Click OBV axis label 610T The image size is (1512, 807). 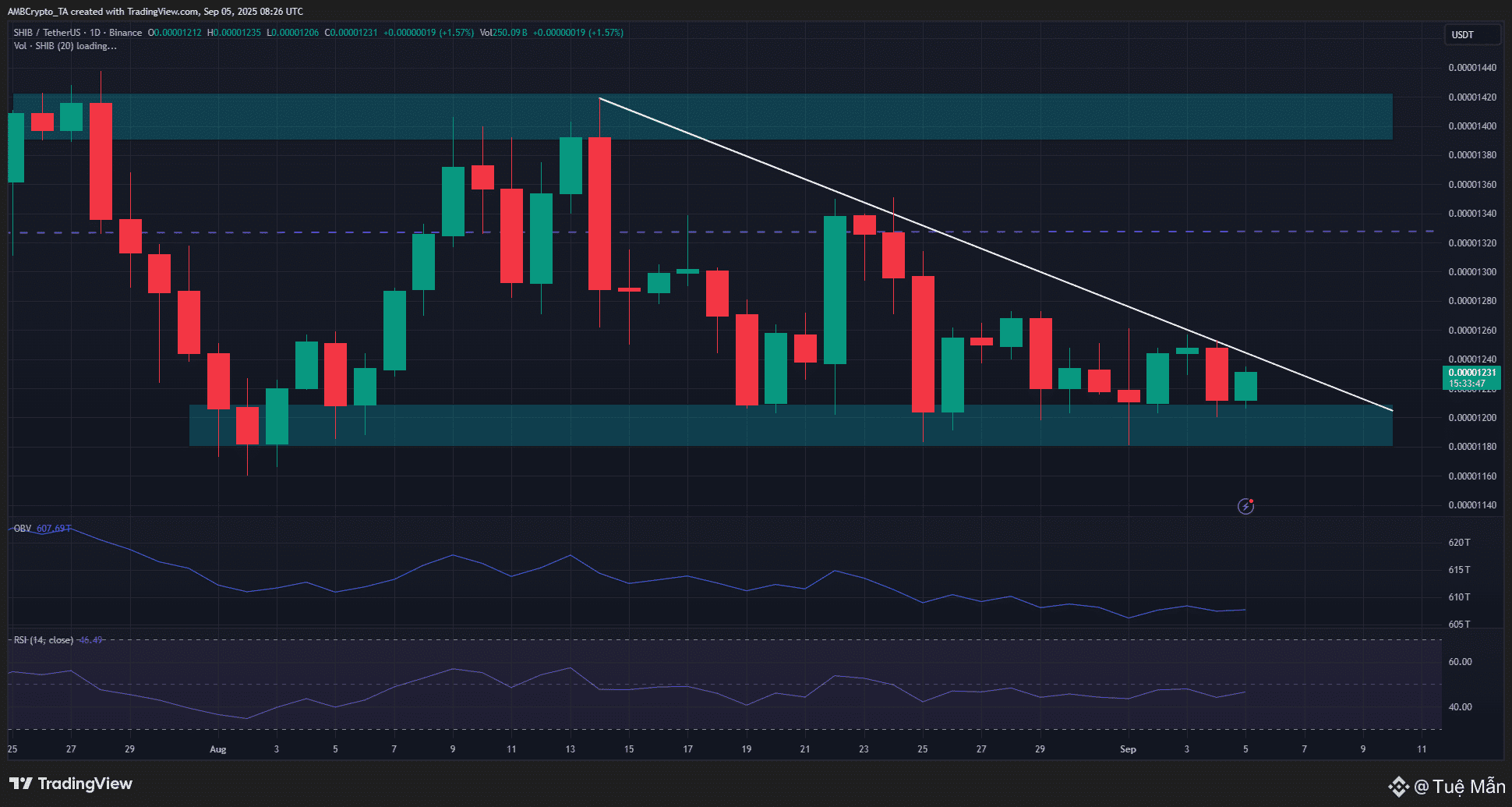[1459, 597]
